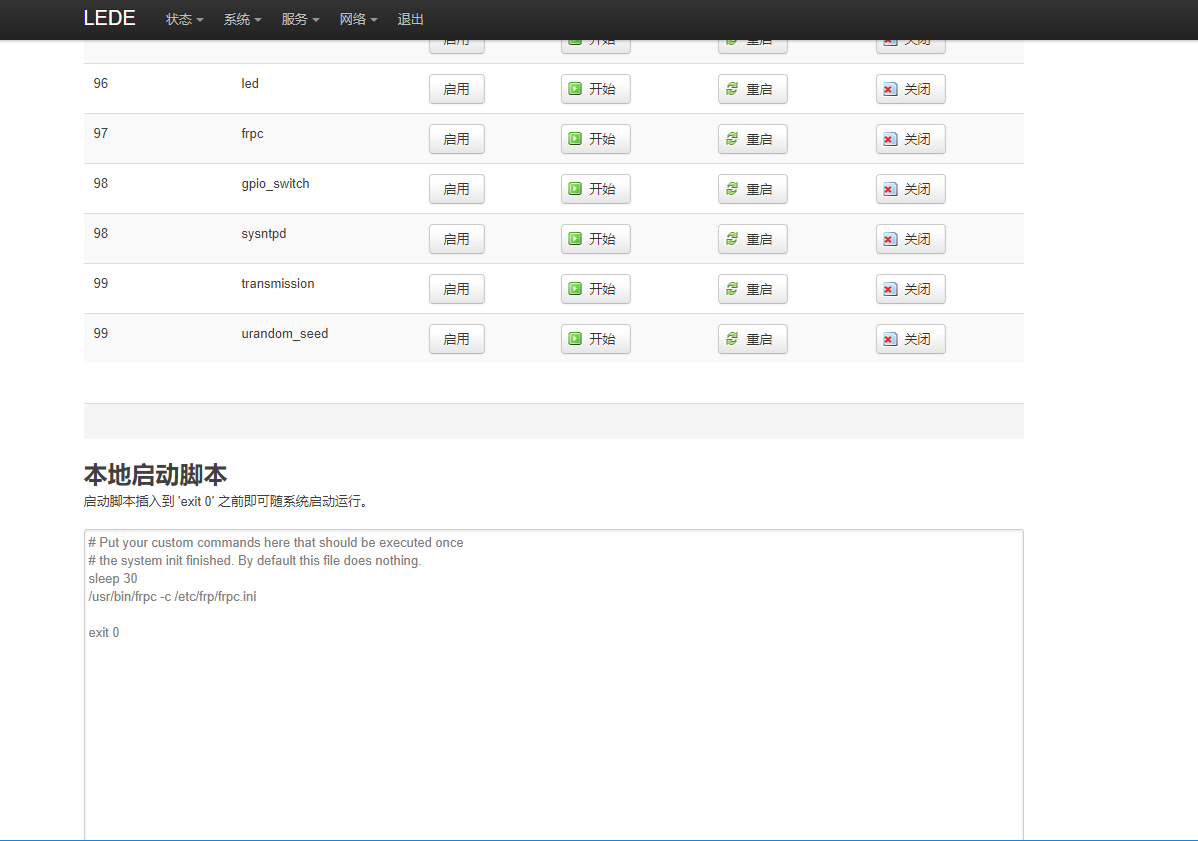
Task: Click the red stop icon for transmission
Action: click(x=890, y=288)
